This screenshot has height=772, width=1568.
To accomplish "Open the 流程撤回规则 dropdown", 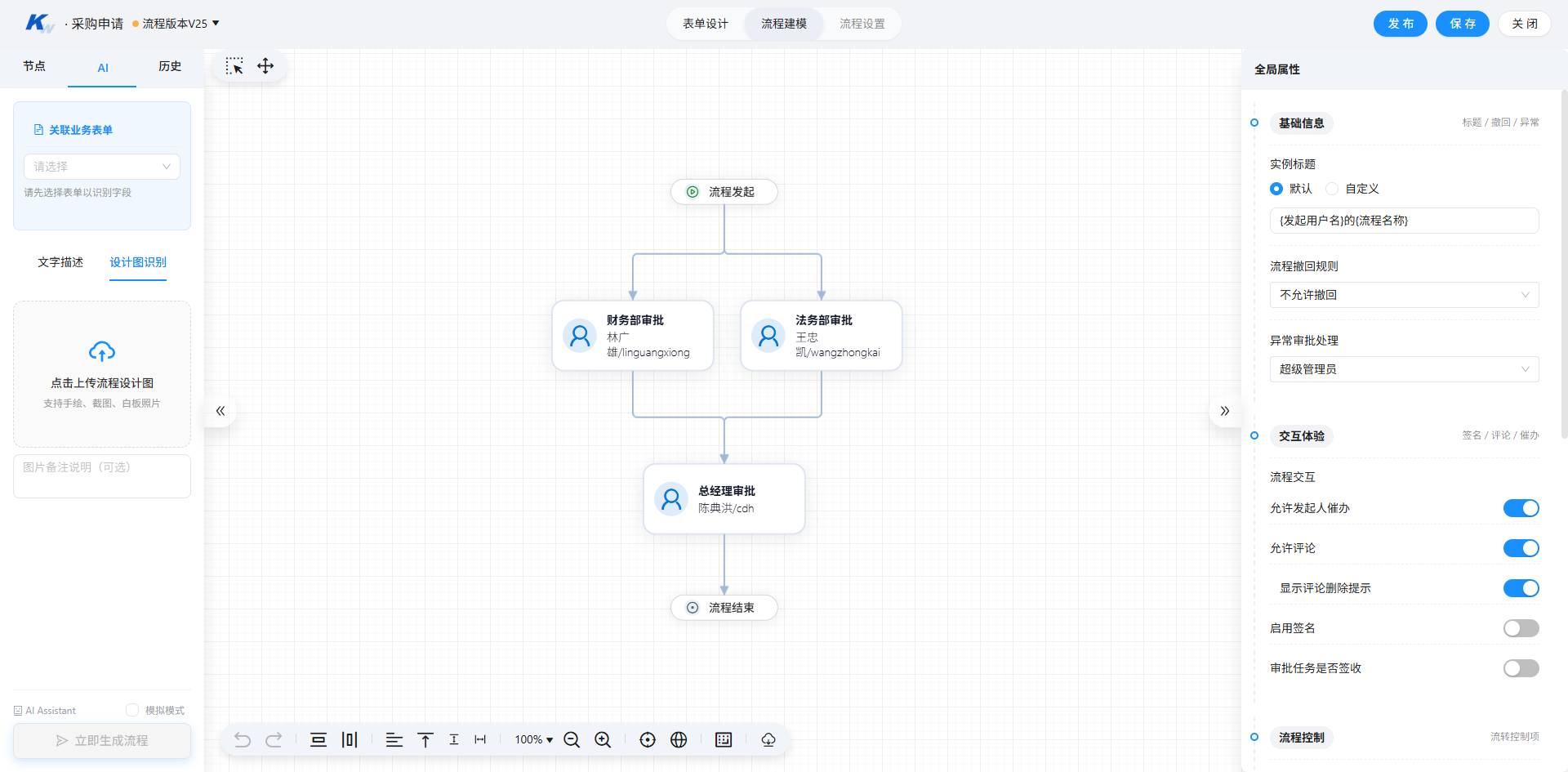I will pos(1404,295).
